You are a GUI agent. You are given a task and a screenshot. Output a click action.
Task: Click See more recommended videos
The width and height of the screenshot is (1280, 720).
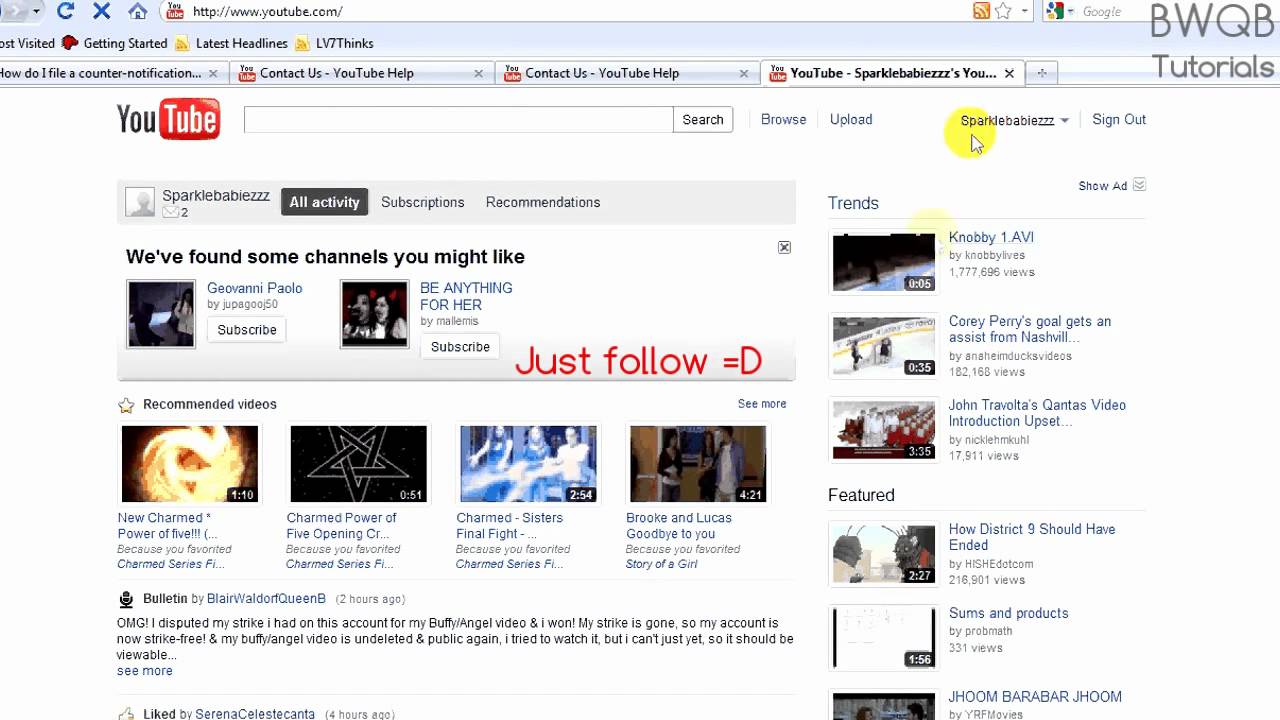click(762, 404)
